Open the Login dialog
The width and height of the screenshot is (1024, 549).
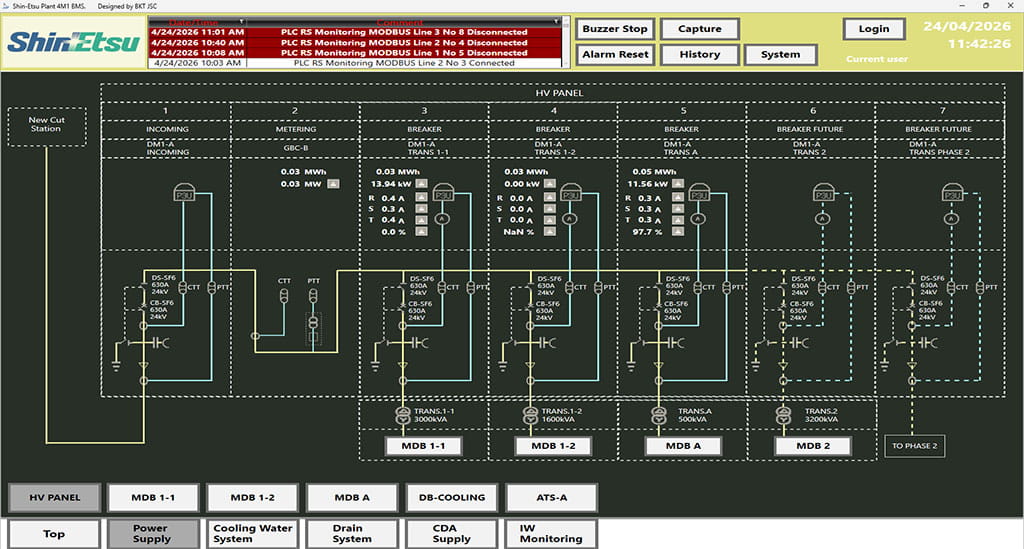[873, 29]
